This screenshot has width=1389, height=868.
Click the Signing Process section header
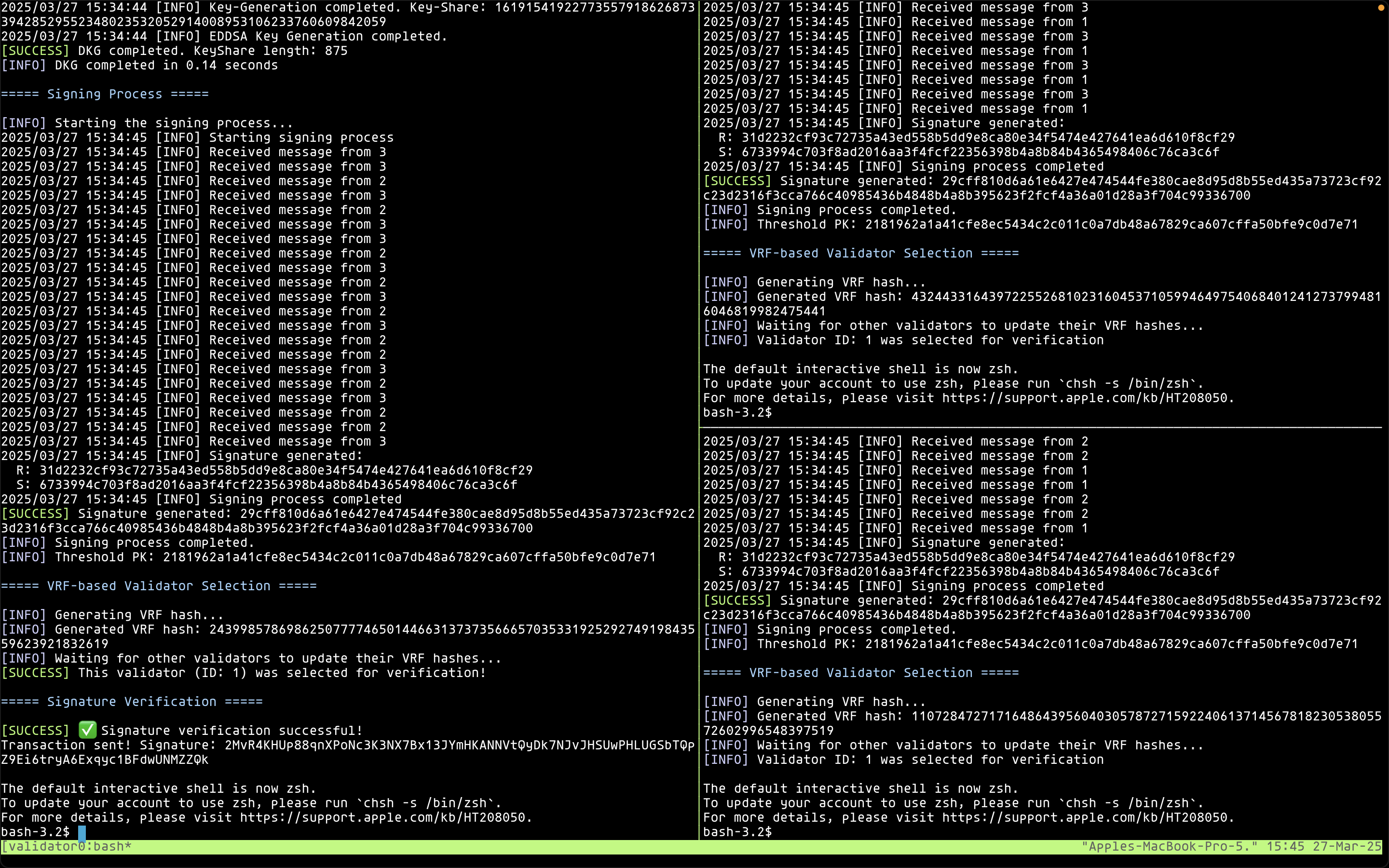[105, 94]
